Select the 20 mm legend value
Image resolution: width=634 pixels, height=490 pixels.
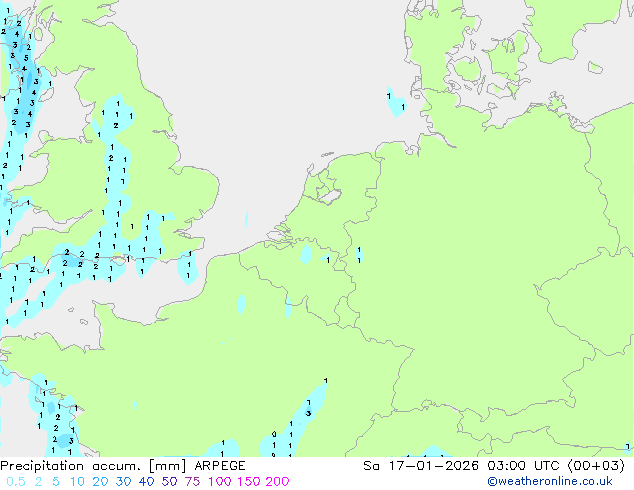100,482
